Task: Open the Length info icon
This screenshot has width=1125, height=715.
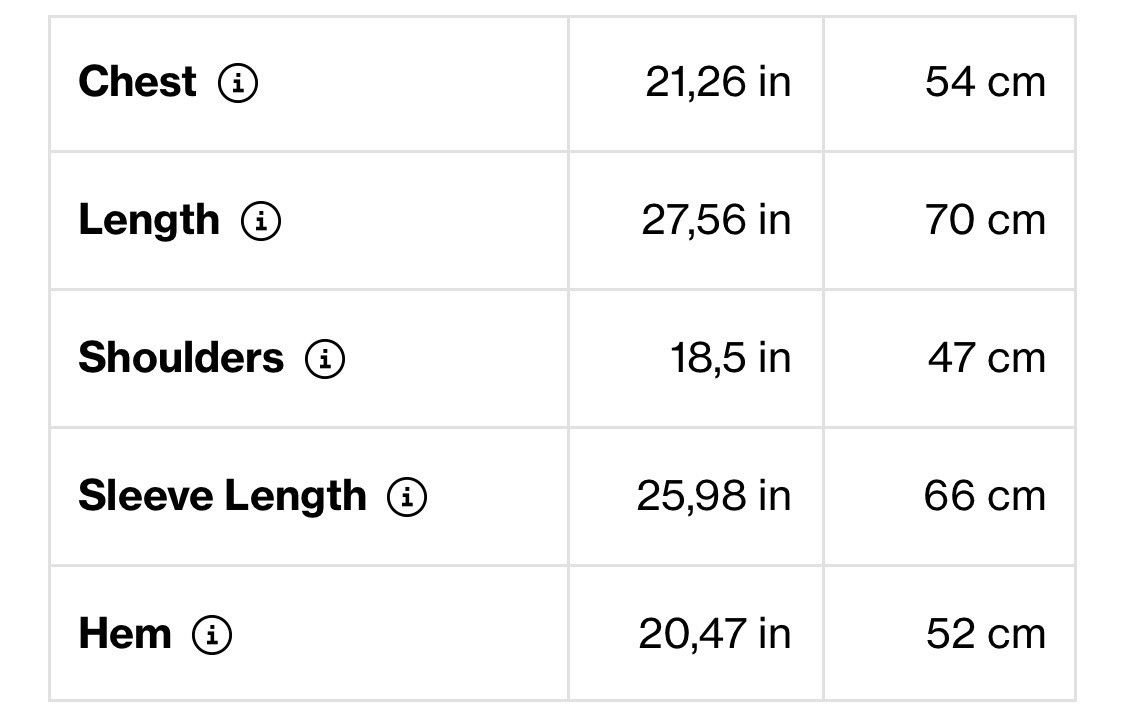Action: click(260, 221)
